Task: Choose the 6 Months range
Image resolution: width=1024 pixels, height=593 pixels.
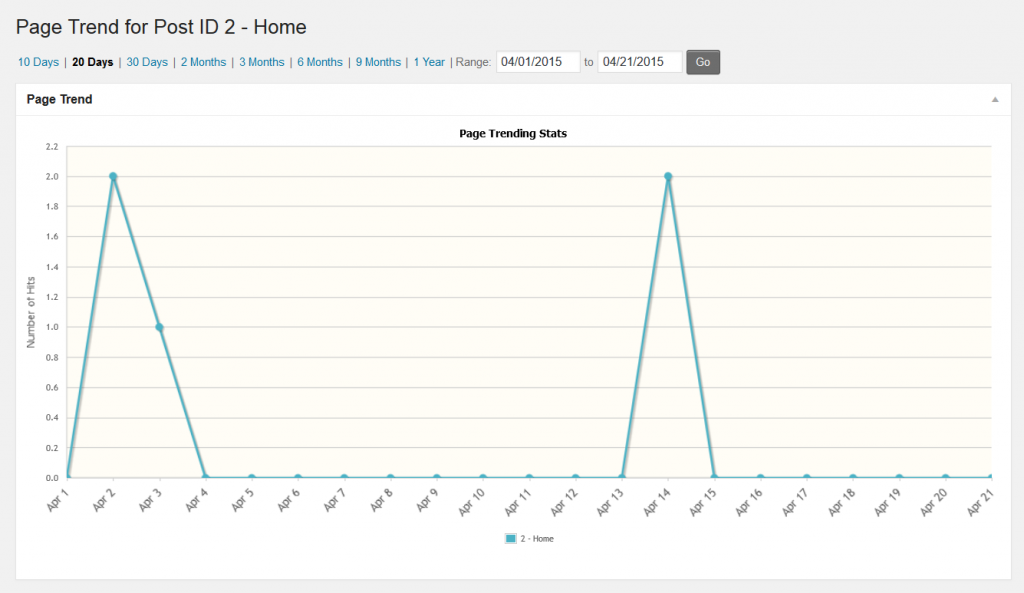Action: pyautogui.click(x=320, y=62)
